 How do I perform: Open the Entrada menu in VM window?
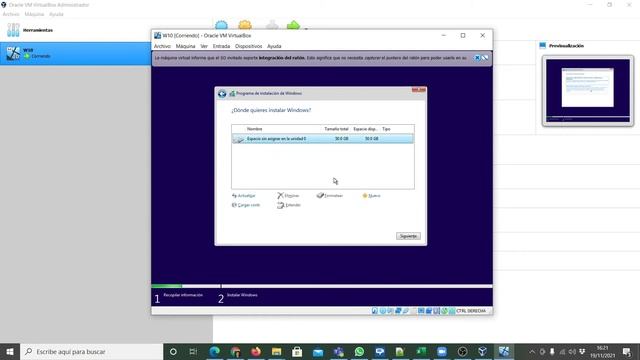click(221, 46)
